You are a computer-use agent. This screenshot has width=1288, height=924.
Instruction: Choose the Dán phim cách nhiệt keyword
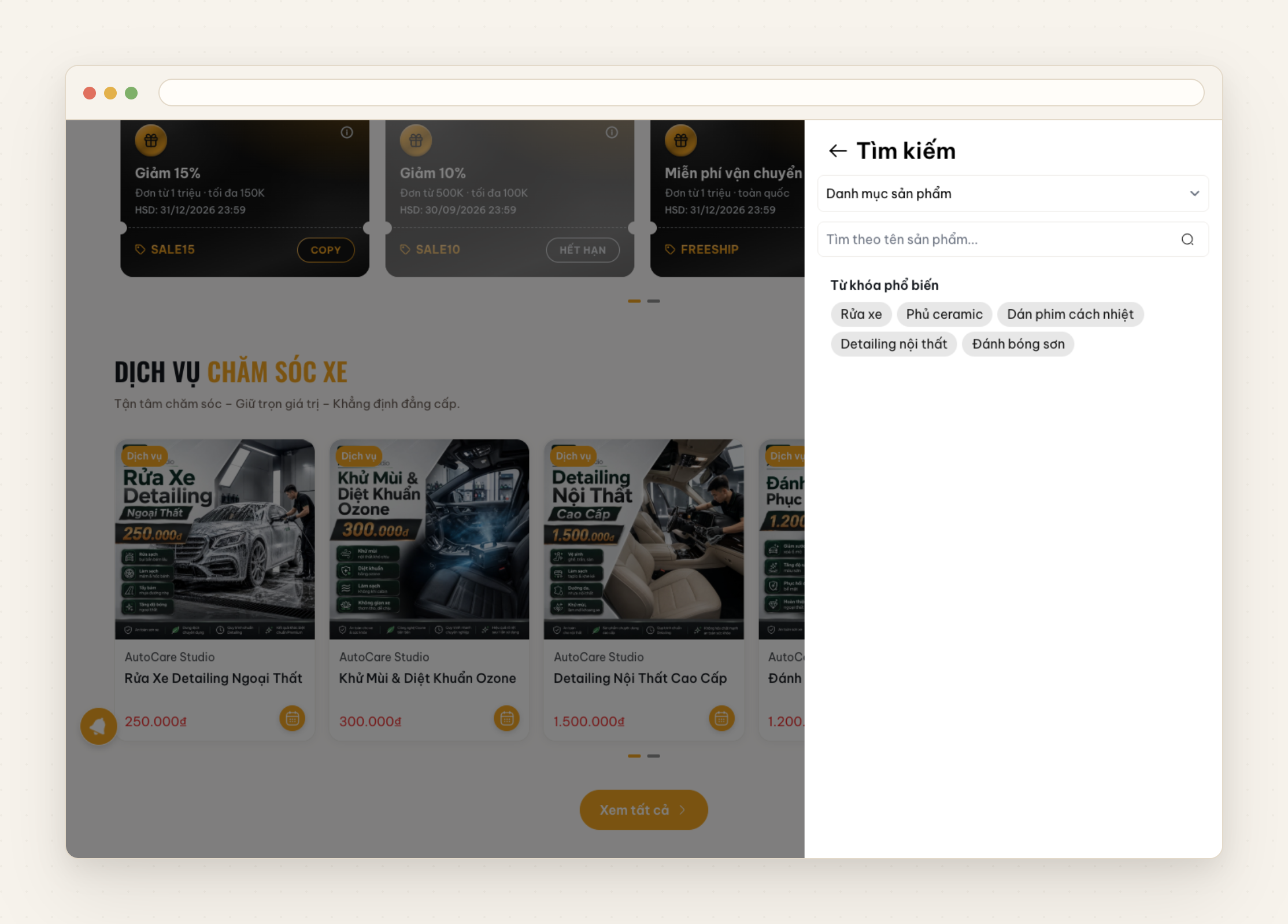point(1070,314)
